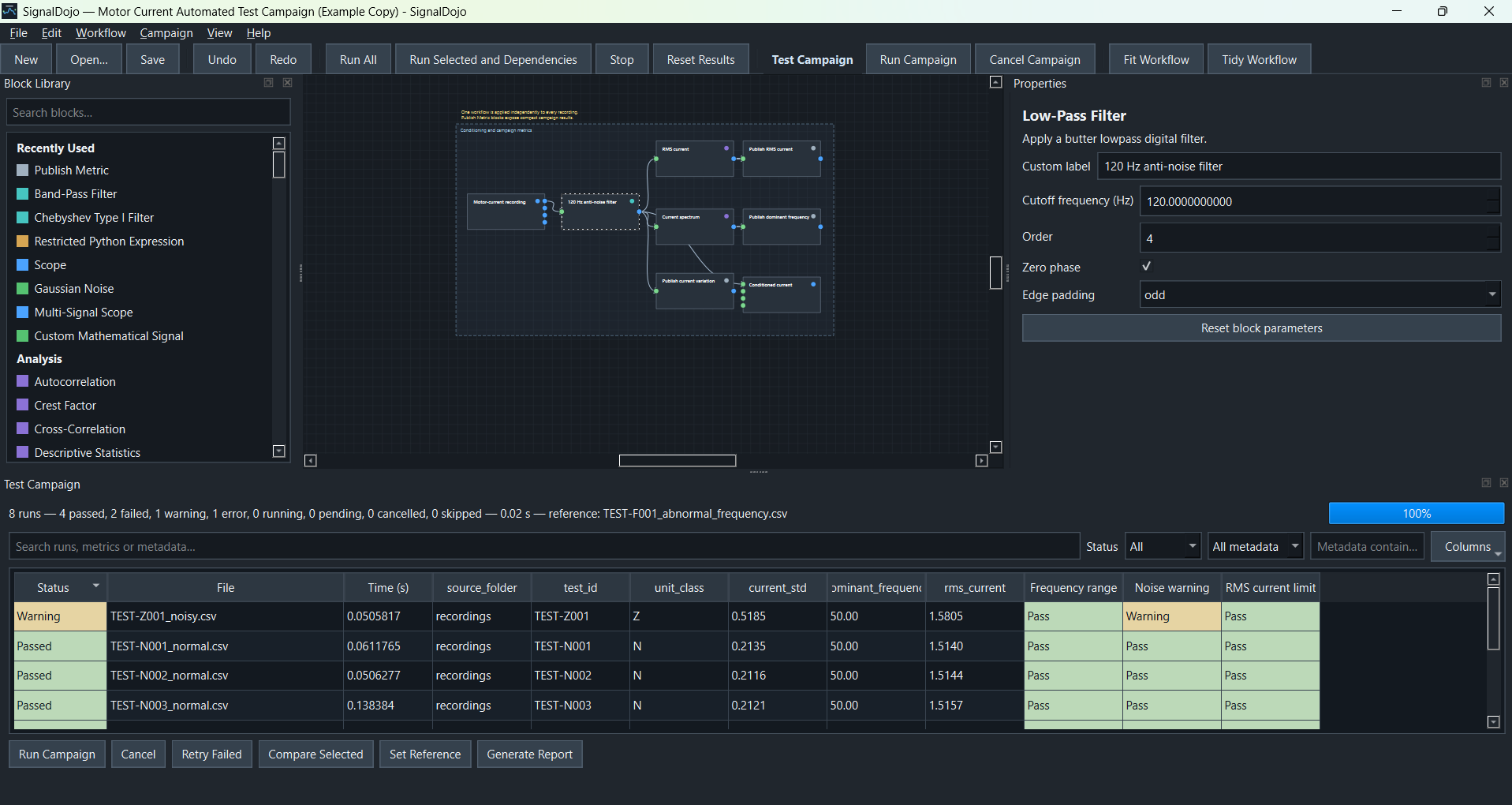Open the Workflow menu
Image resolution: width=1512 pixels, height=805 pixels.
(100, 33)
